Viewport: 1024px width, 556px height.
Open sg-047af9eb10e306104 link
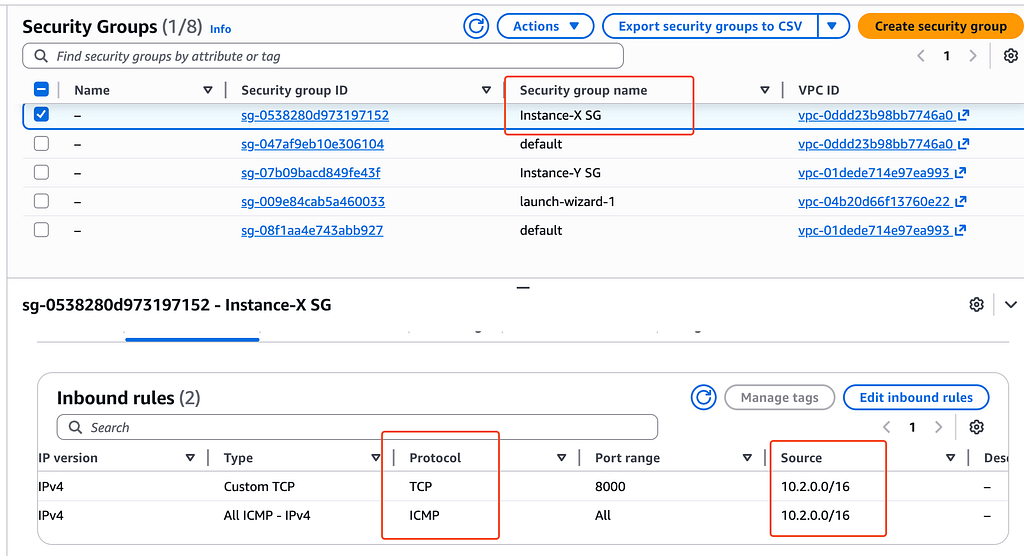[312, 144]
